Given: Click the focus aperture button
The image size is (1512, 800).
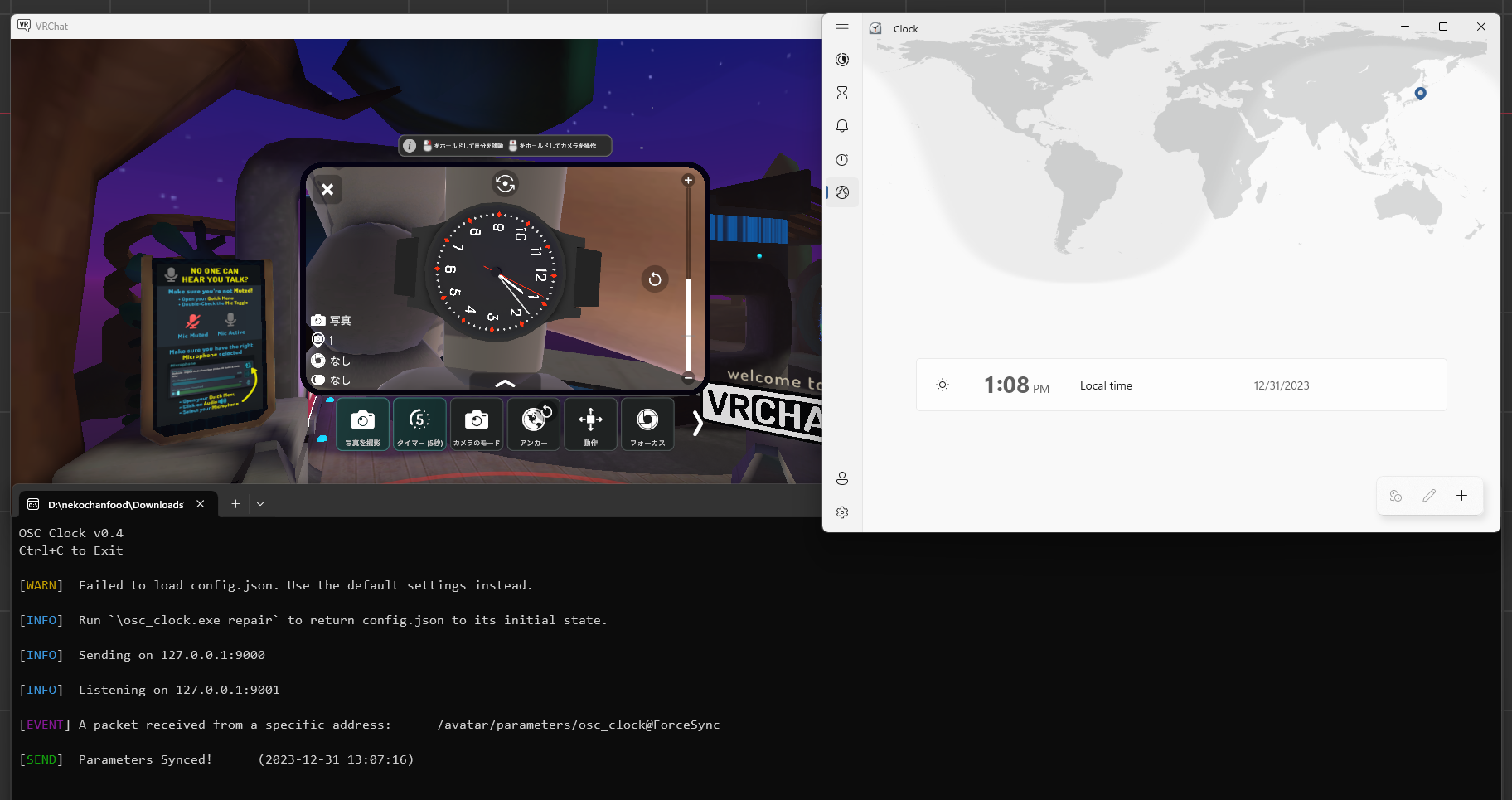Looking at the screenshot, I should pos(647,424).
